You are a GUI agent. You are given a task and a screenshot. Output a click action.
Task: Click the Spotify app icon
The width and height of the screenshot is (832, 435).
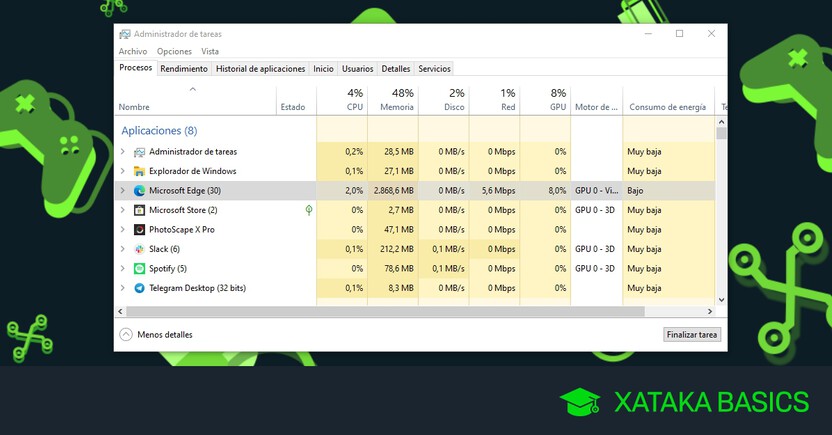[140, 269]
